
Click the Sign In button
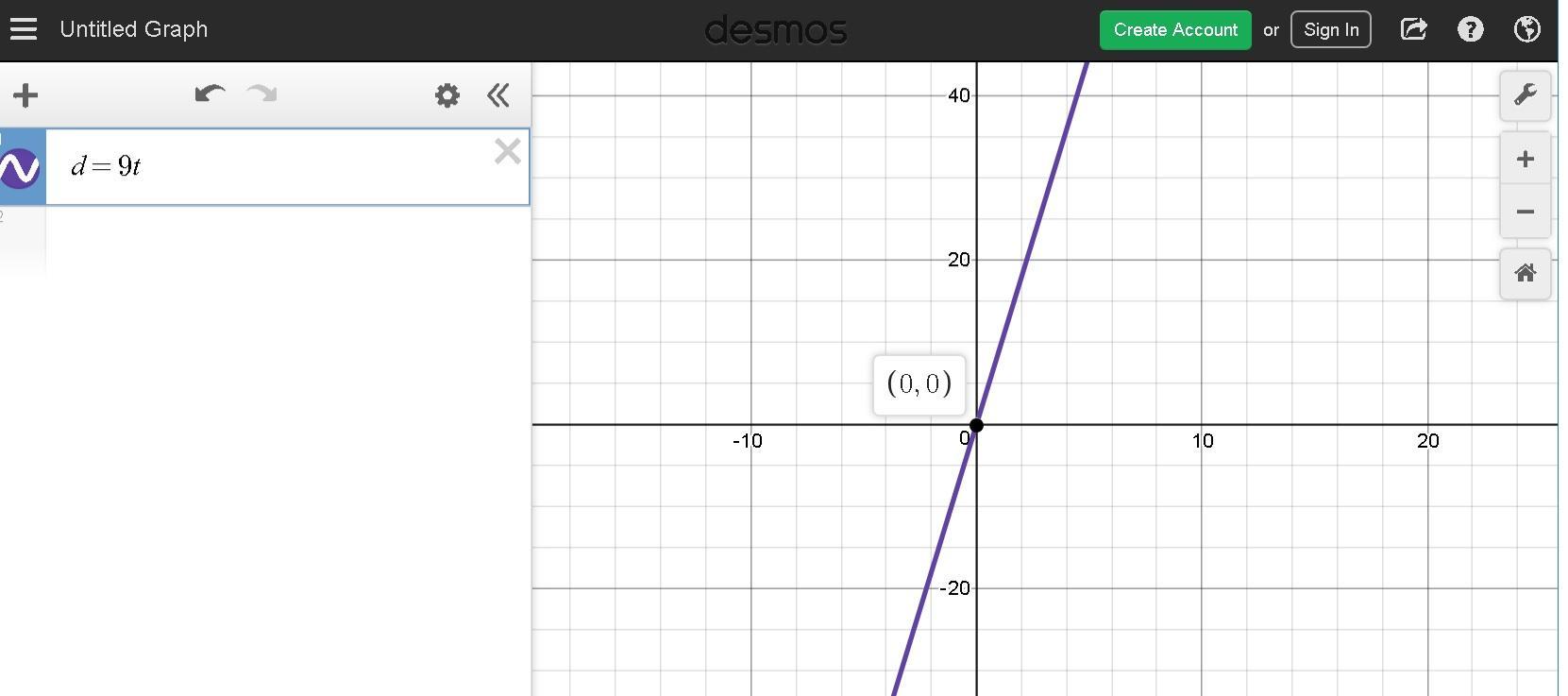pyautogui.click(x=1330, y=29)
